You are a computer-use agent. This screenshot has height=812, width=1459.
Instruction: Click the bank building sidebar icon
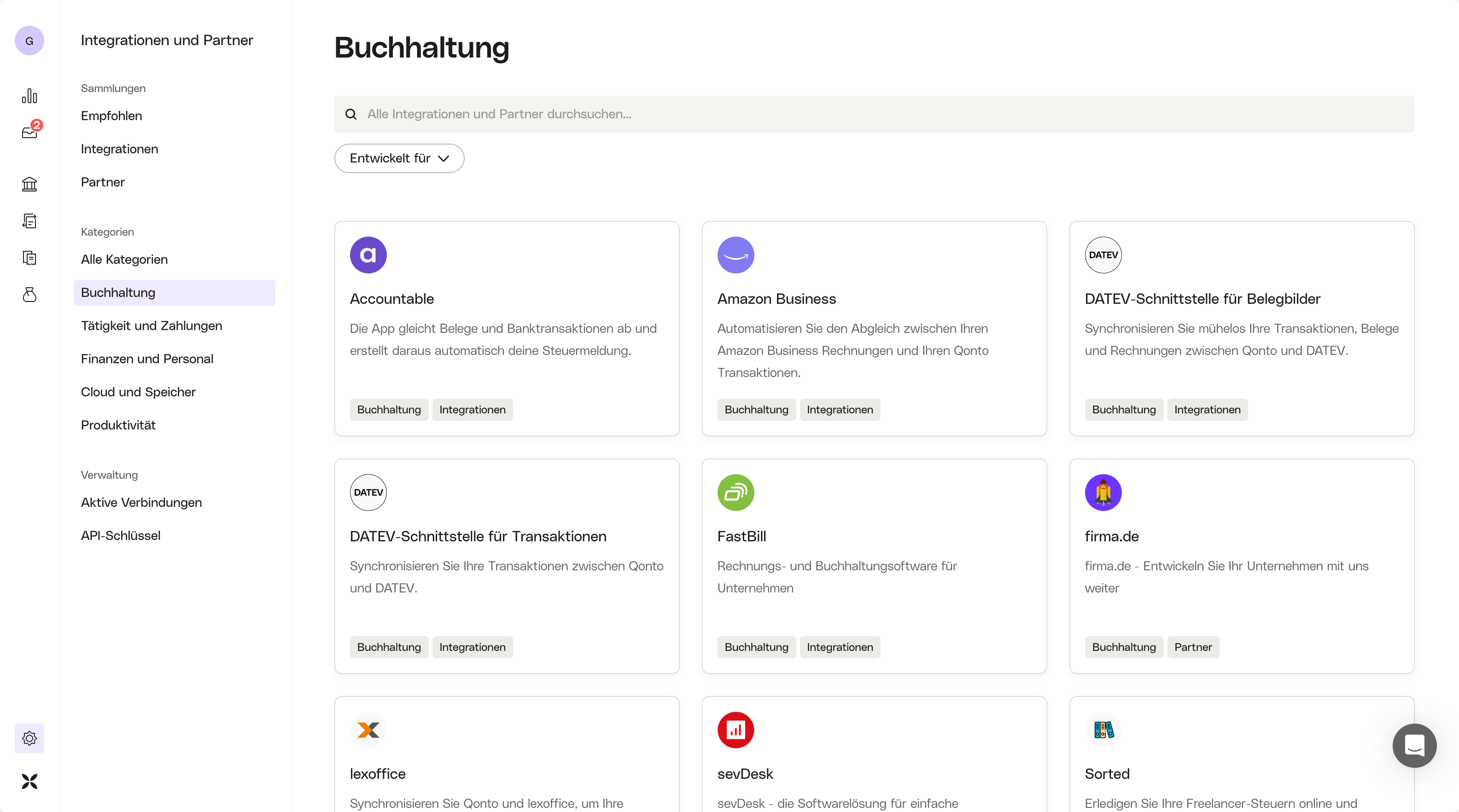coord(29,184)
